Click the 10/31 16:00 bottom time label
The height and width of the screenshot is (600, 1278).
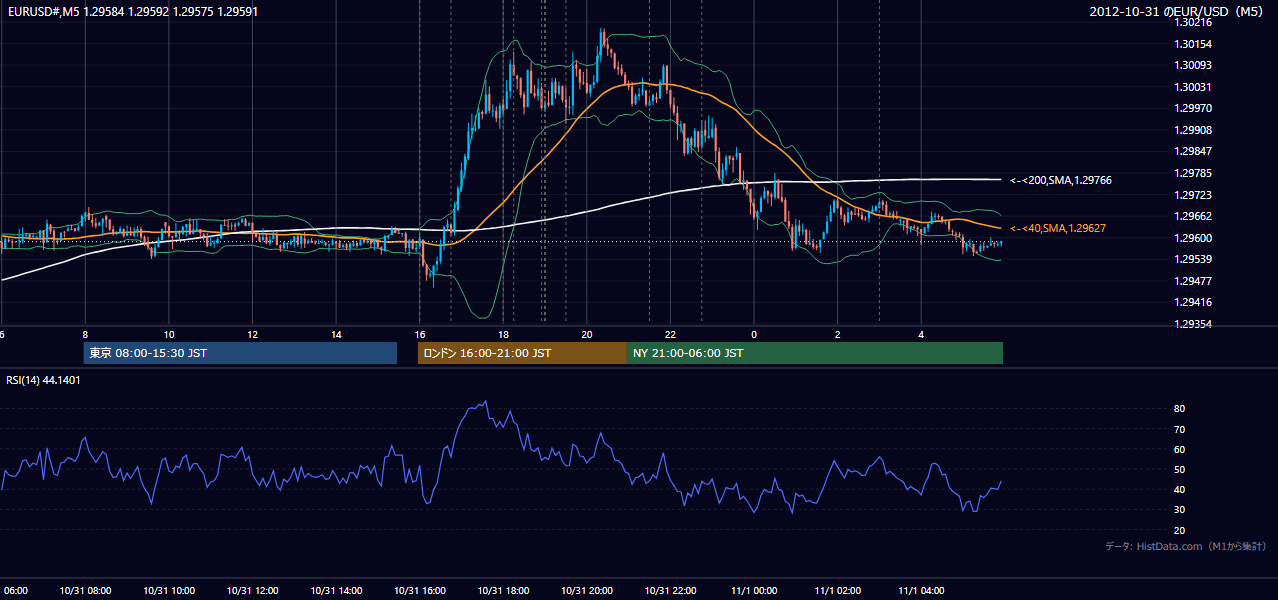click(x=420, y=590)
